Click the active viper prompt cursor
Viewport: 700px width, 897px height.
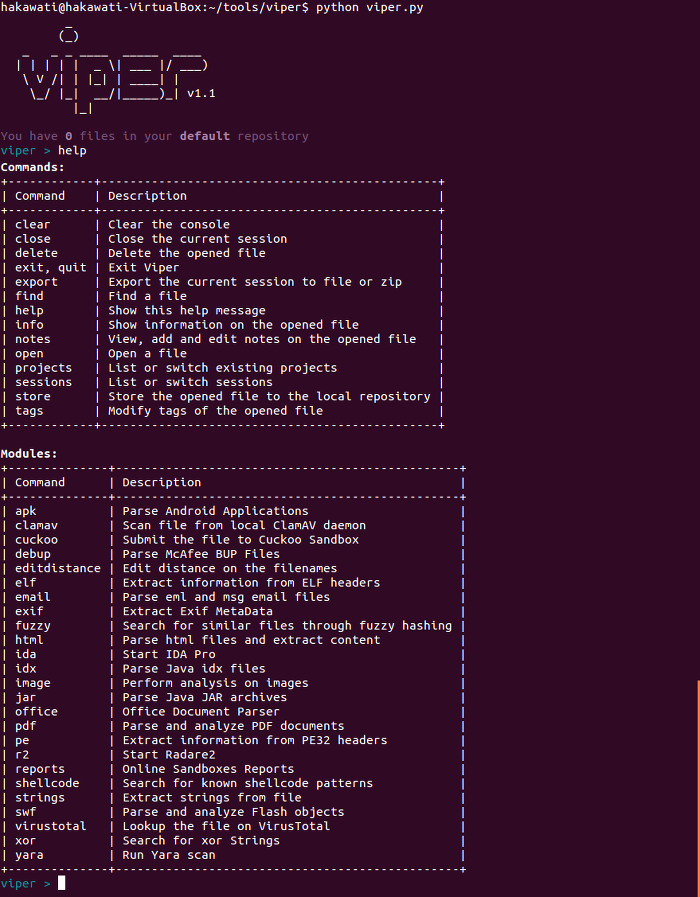tap(62, 883)
